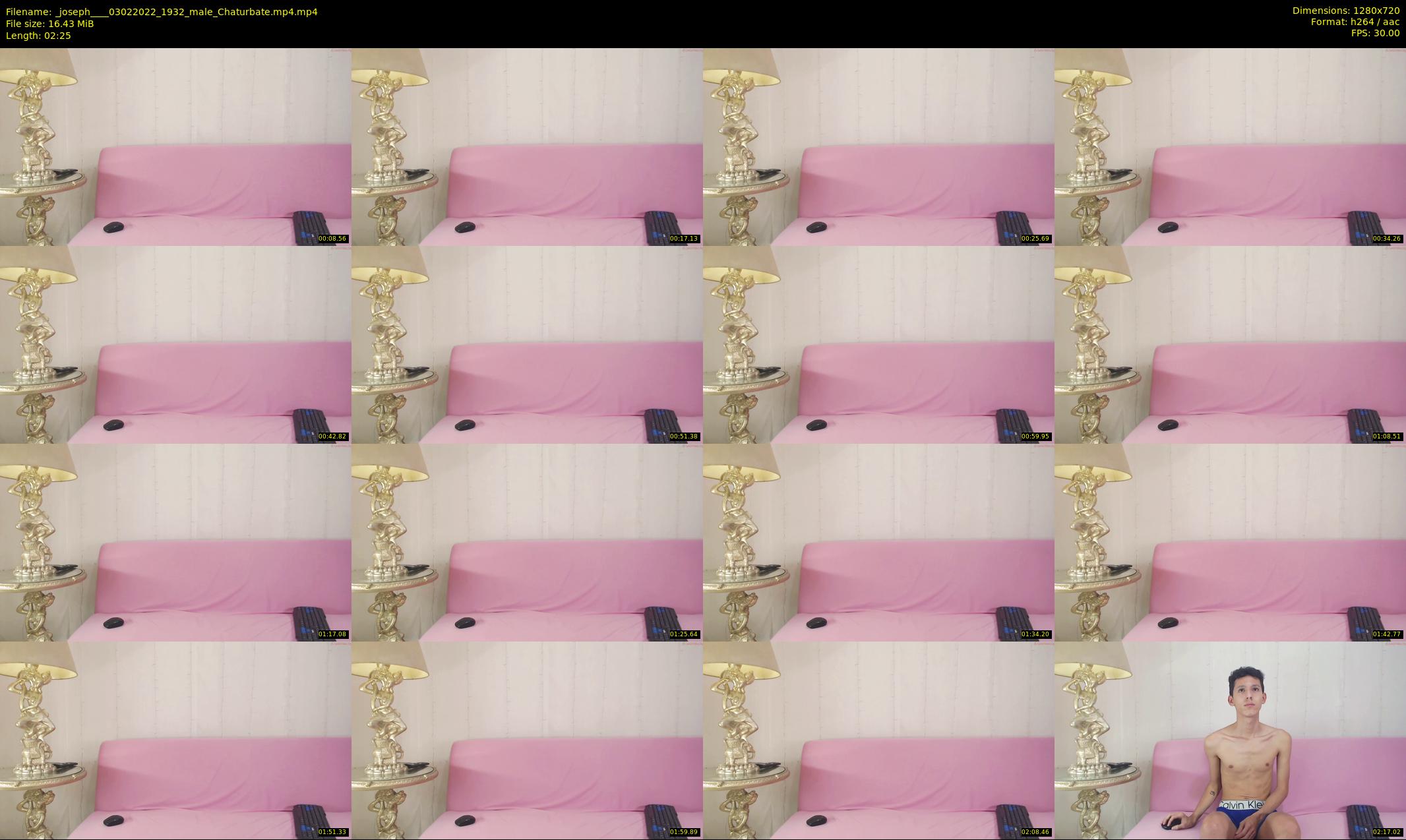The width and height of the screenshot is (1406, 840).
Task: Click the thumbnail at 01:51.33
Action: pos(175,740)
